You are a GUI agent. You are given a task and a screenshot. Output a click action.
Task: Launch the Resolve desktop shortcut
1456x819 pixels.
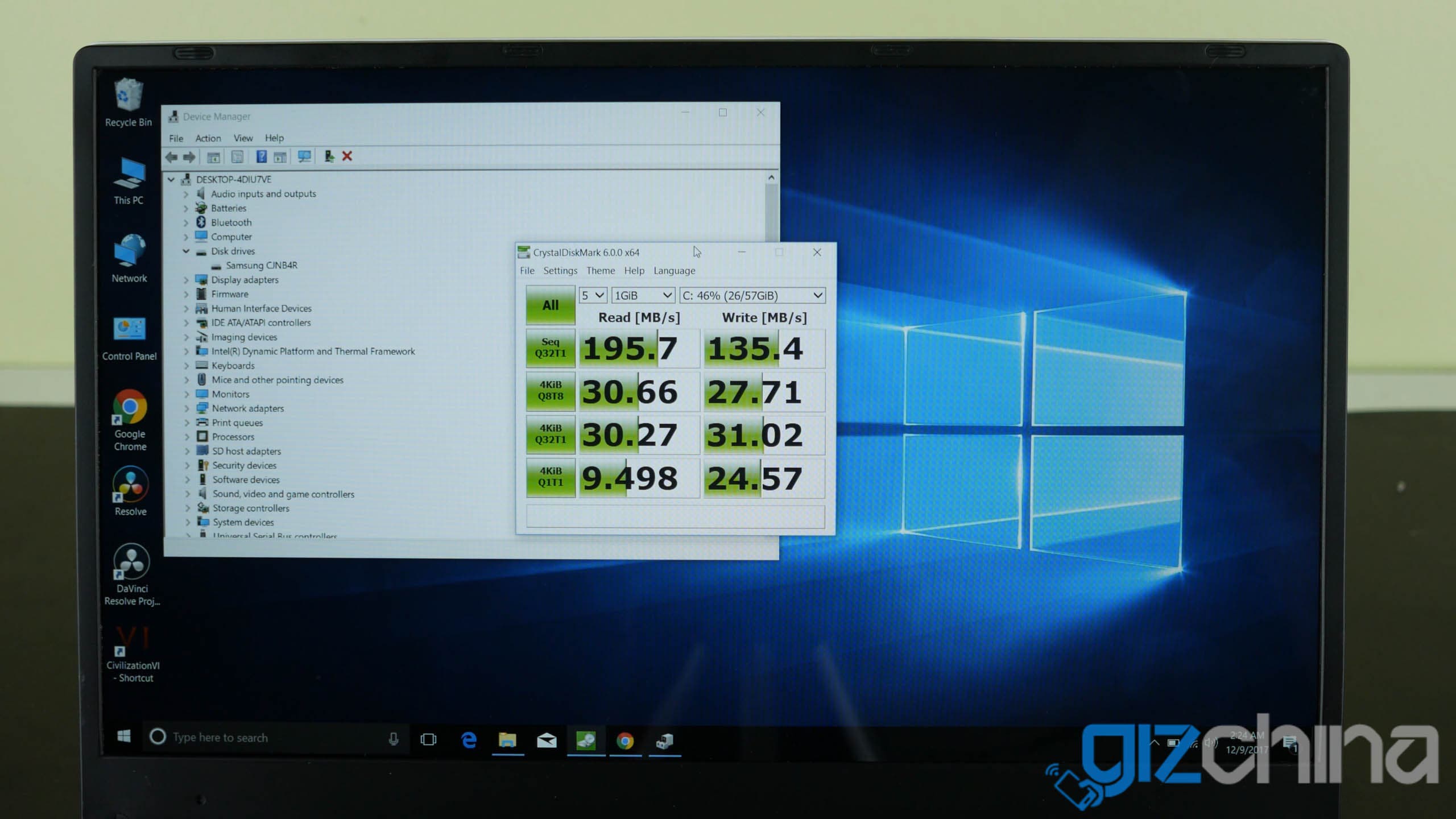pyautogui.click(x=130, y=491)
